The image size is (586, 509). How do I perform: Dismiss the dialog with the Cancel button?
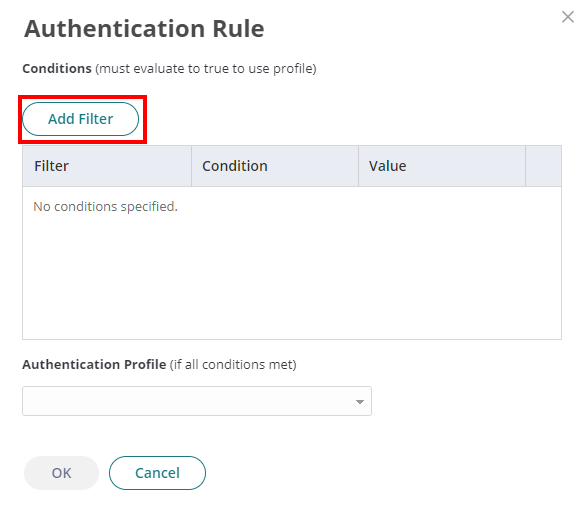(x=157, y=473)
